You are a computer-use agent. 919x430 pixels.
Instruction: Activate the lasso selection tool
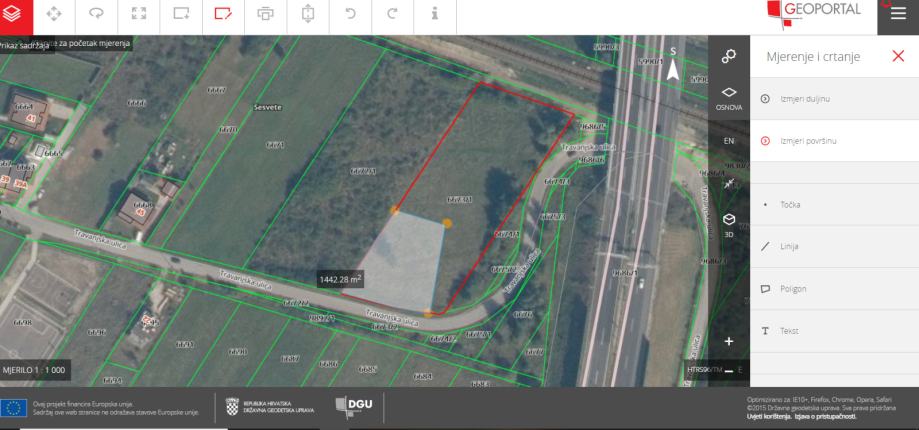(x=96, y=14)
